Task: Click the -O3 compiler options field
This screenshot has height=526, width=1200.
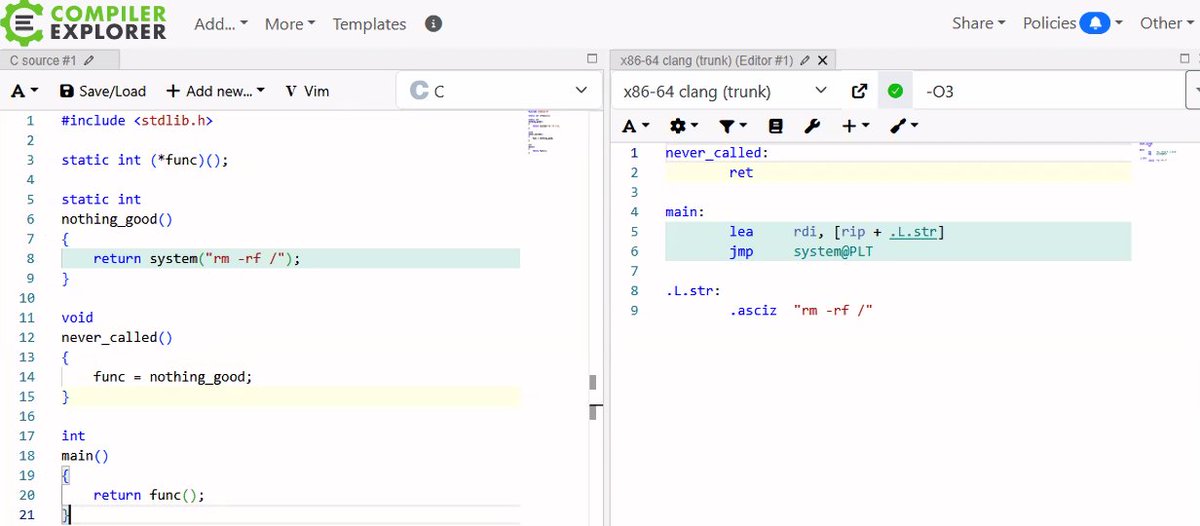Action: pos(1050,91)
